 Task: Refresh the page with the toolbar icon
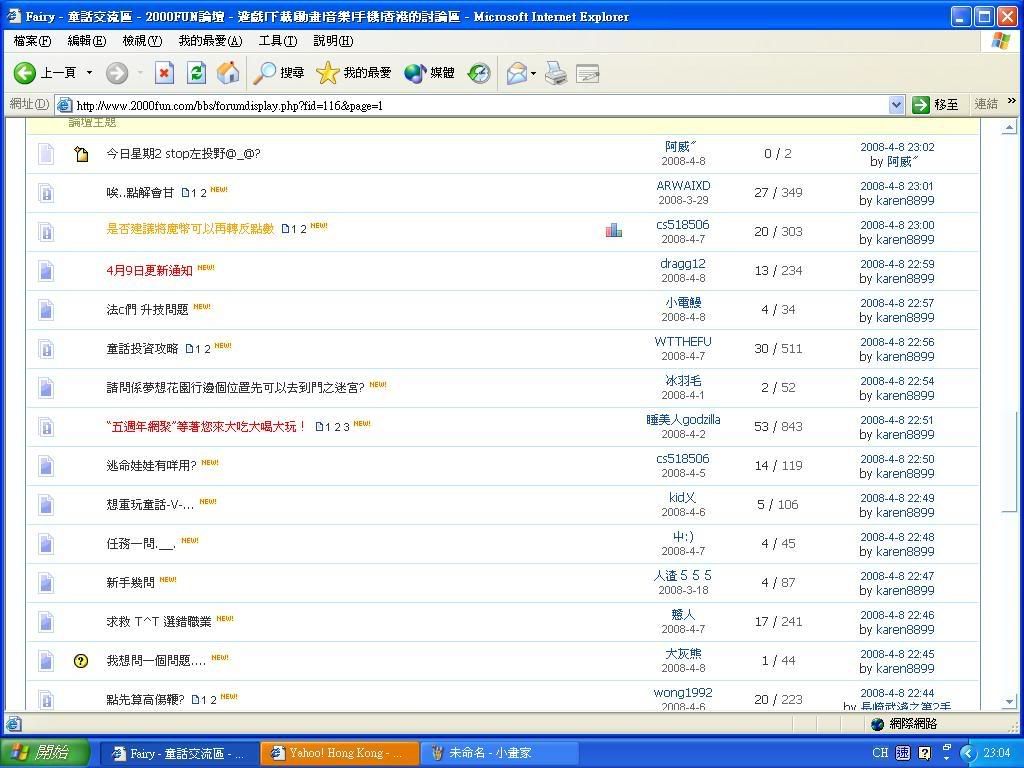196,73
